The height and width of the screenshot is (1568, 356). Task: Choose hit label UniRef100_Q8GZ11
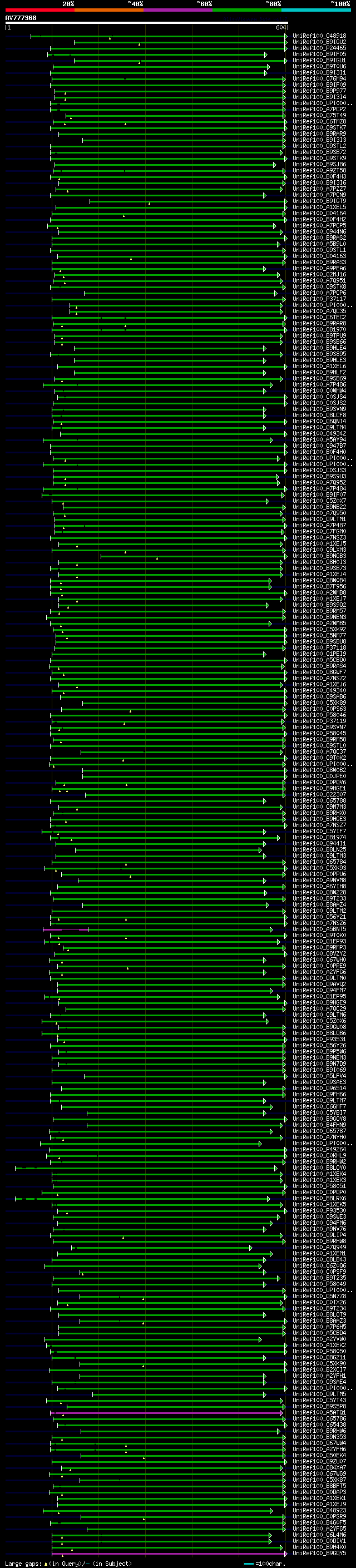[319, 1357]
